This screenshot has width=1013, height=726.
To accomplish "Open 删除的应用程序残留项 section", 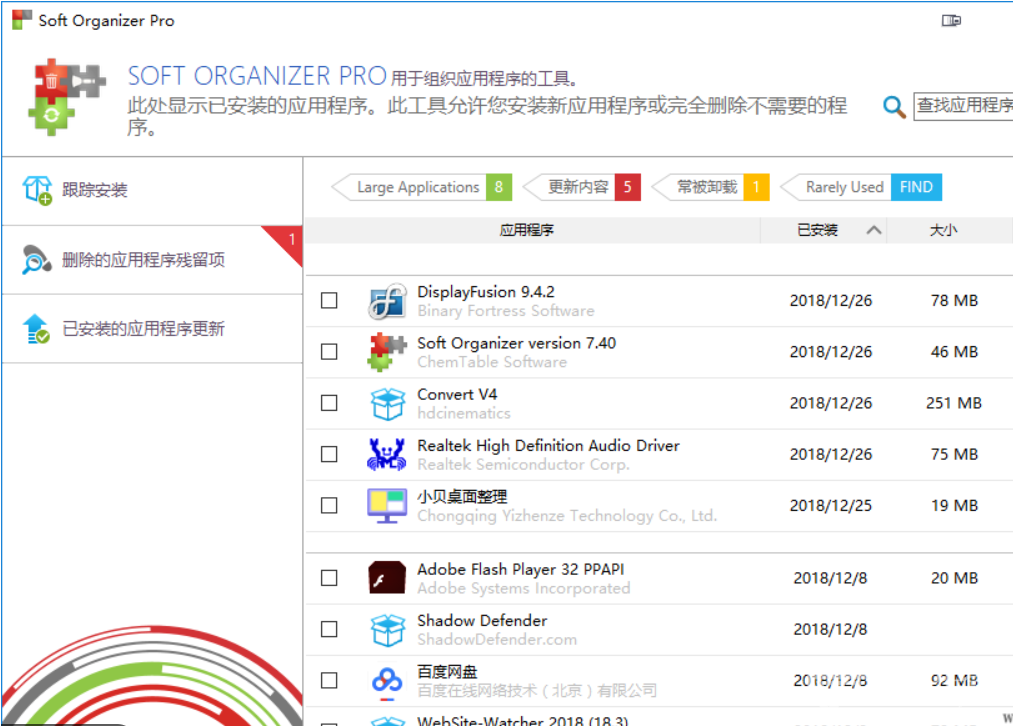I will 152,260.
